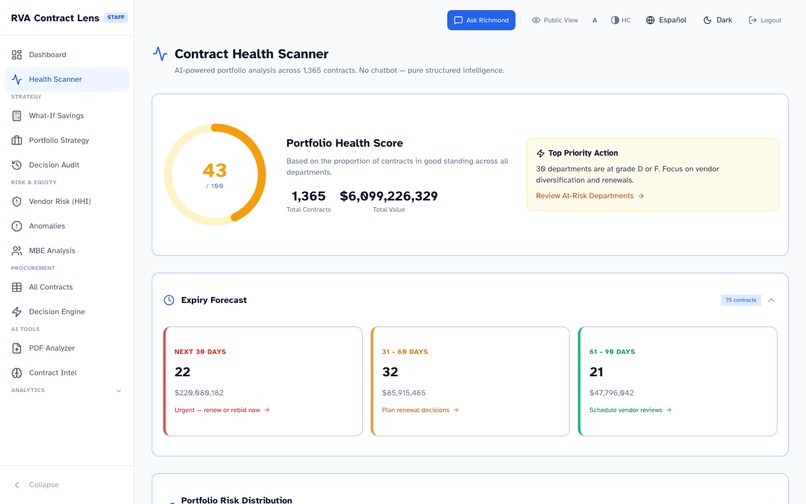The width and height of the screenshot is (806, 504).
Task: Click the STAFF badge next to app name
Action: coord(116,17)
